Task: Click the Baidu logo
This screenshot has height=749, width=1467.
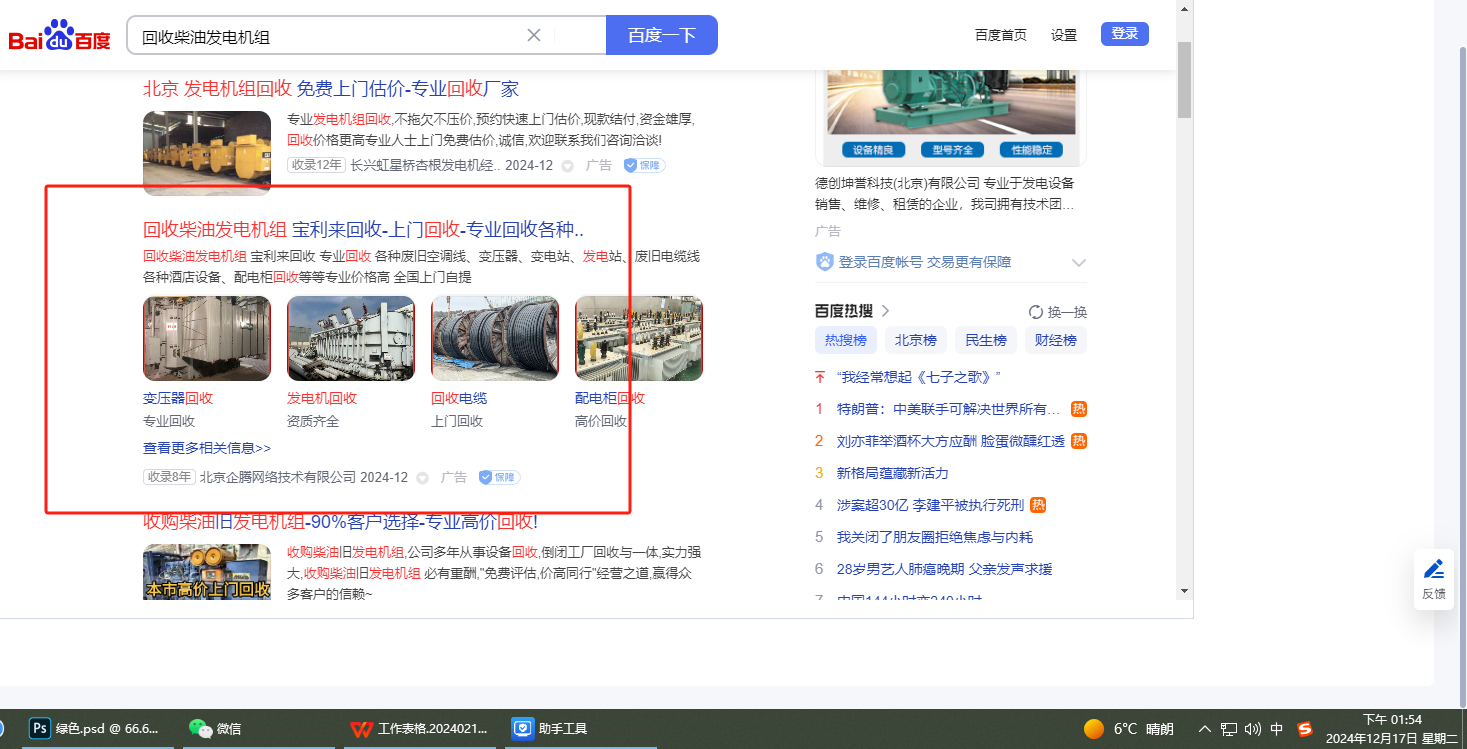Action: coord(60,37)
